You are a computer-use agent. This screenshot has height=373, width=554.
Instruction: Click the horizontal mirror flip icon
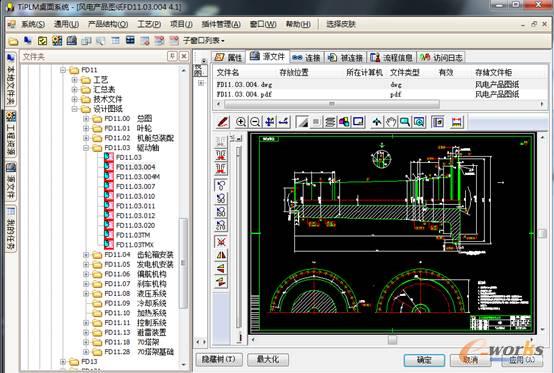coord(221,255)
